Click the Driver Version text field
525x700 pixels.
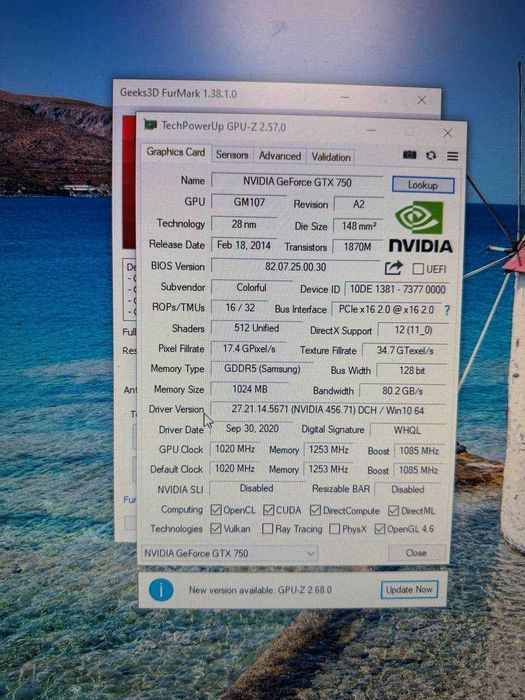click(327, 410)
